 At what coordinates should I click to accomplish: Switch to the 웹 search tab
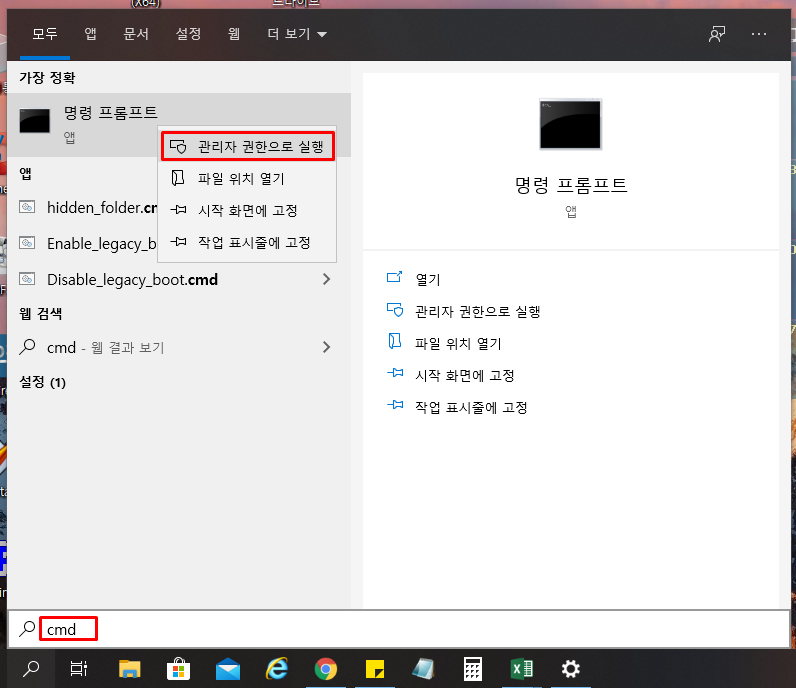(234, 34)
